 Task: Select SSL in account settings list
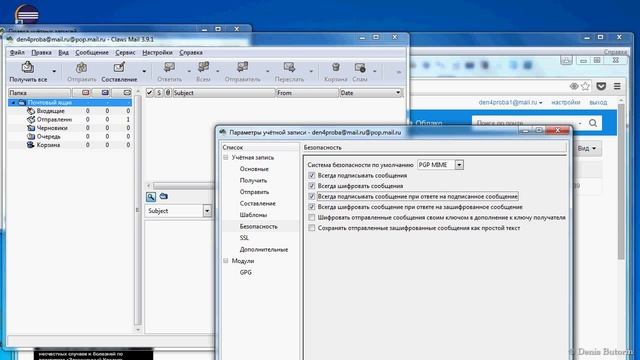244,238
